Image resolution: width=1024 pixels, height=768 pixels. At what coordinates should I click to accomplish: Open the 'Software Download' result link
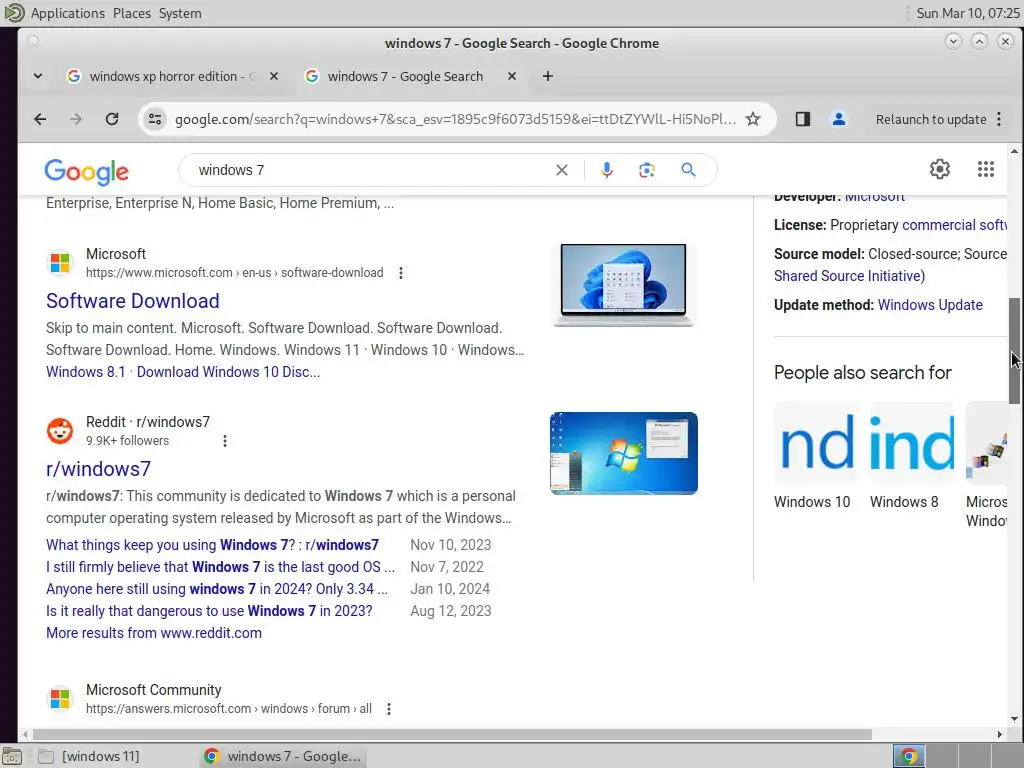coord(133,300)
